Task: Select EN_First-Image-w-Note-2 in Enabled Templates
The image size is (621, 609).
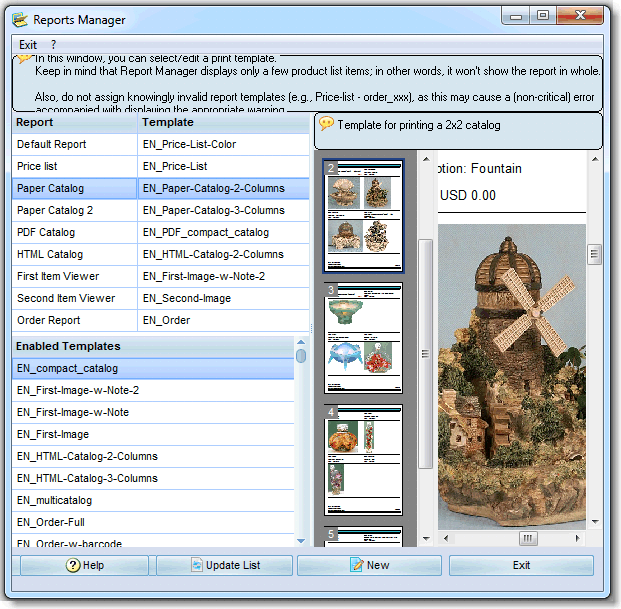Action: [153, 390]
